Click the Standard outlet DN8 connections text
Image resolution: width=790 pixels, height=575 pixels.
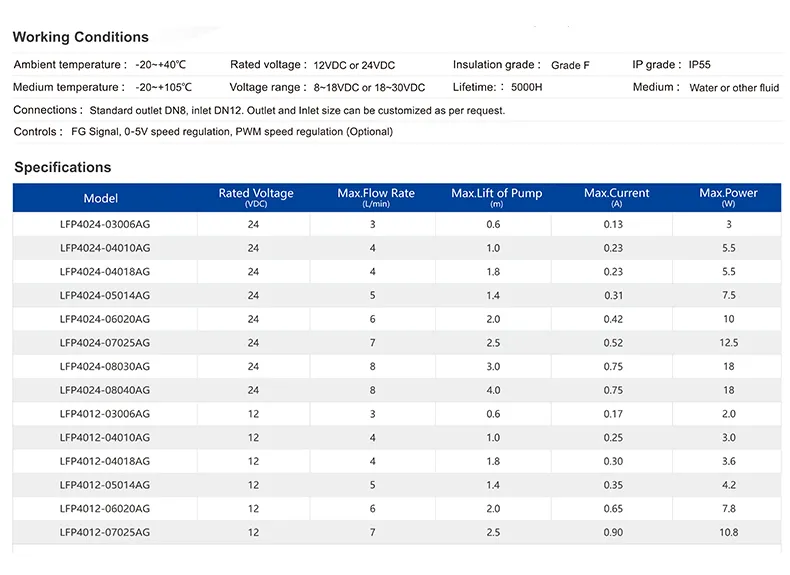(x=297, y=110)
